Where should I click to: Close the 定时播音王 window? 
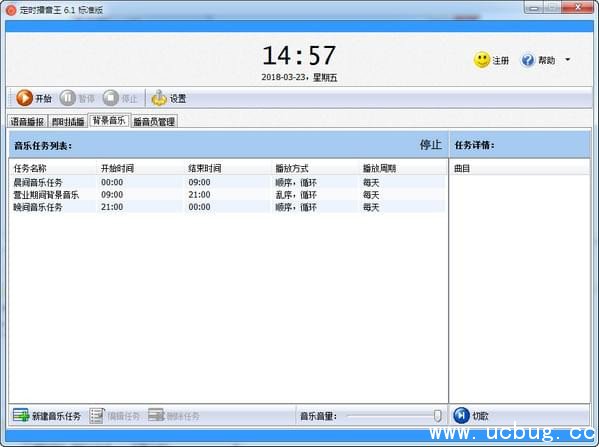pos(578,7)
